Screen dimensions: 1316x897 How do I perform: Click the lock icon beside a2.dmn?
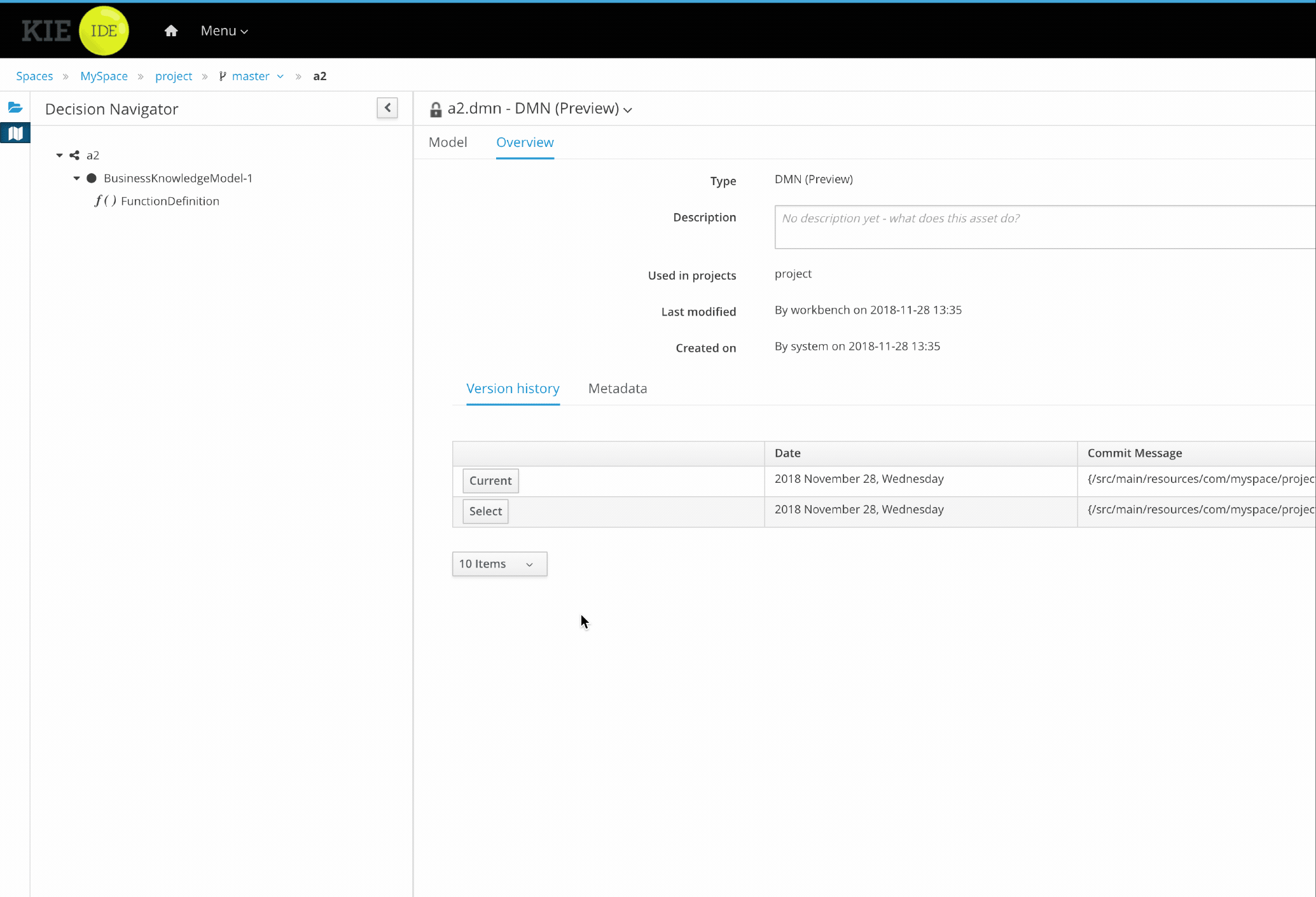pyautogui.click(x=436, y=109)
